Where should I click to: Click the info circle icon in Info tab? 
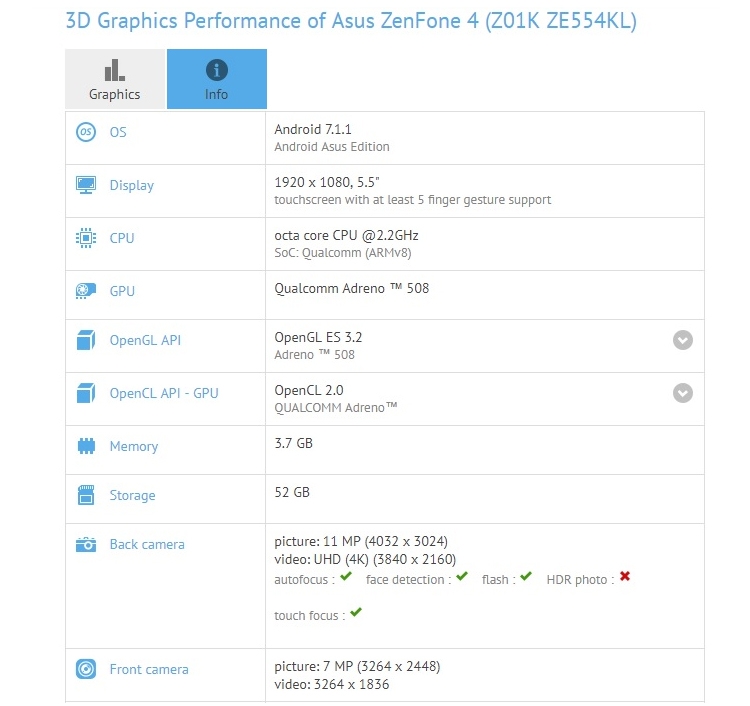click(217, 70)
